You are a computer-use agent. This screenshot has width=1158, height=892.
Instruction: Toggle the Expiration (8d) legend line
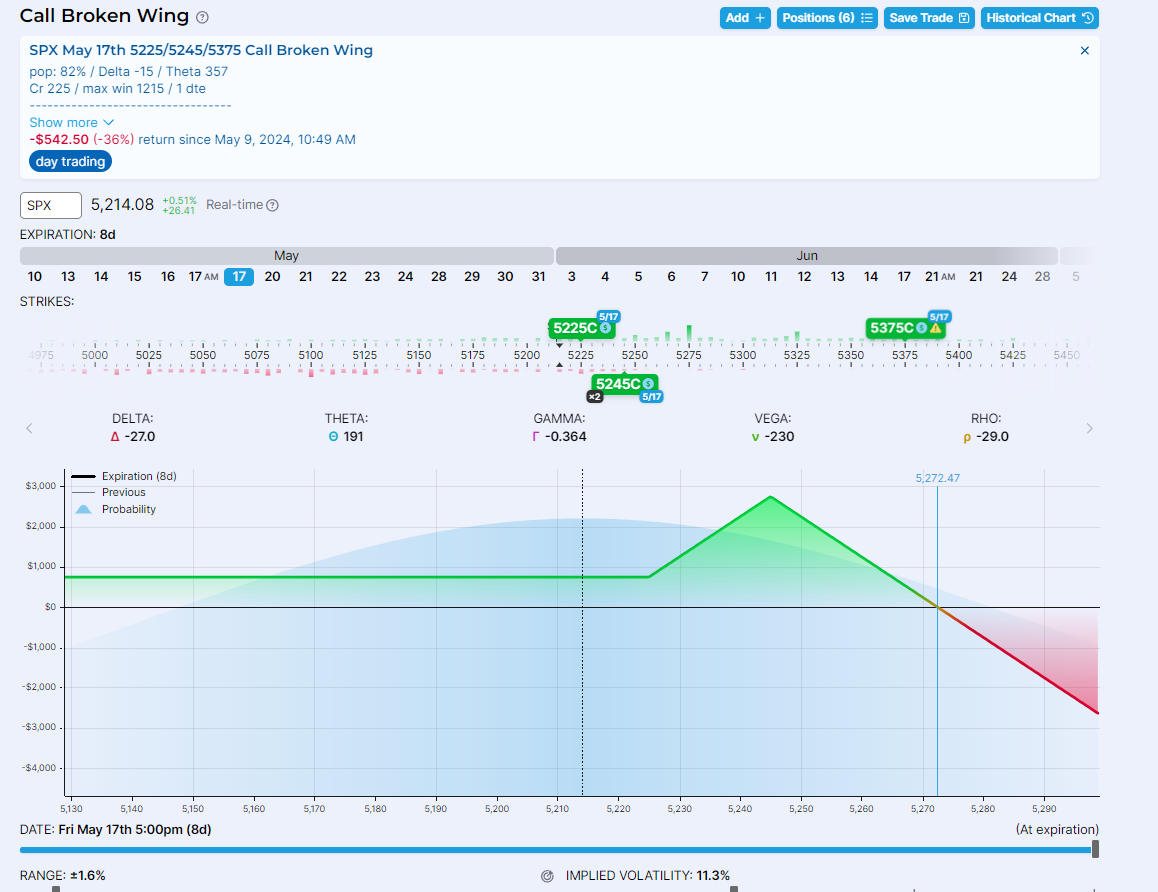(x=138, y=476)
